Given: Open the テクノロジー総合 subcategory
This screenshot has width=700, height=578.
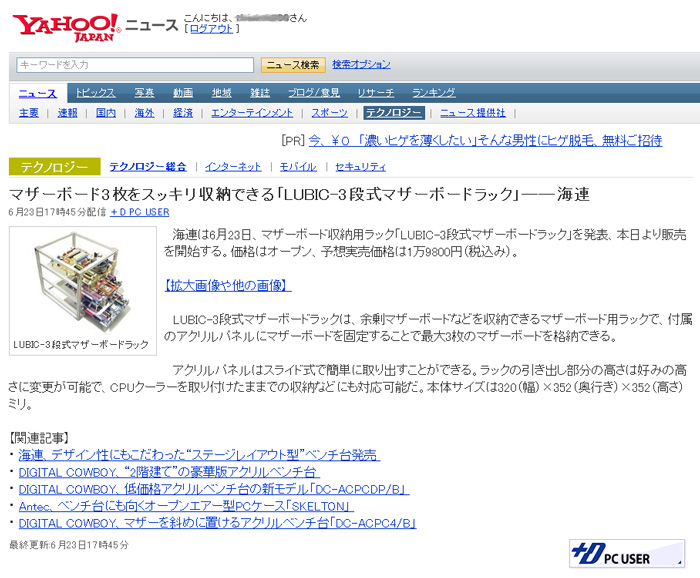Looking at the screenshot, I should (x=148, y=167).
